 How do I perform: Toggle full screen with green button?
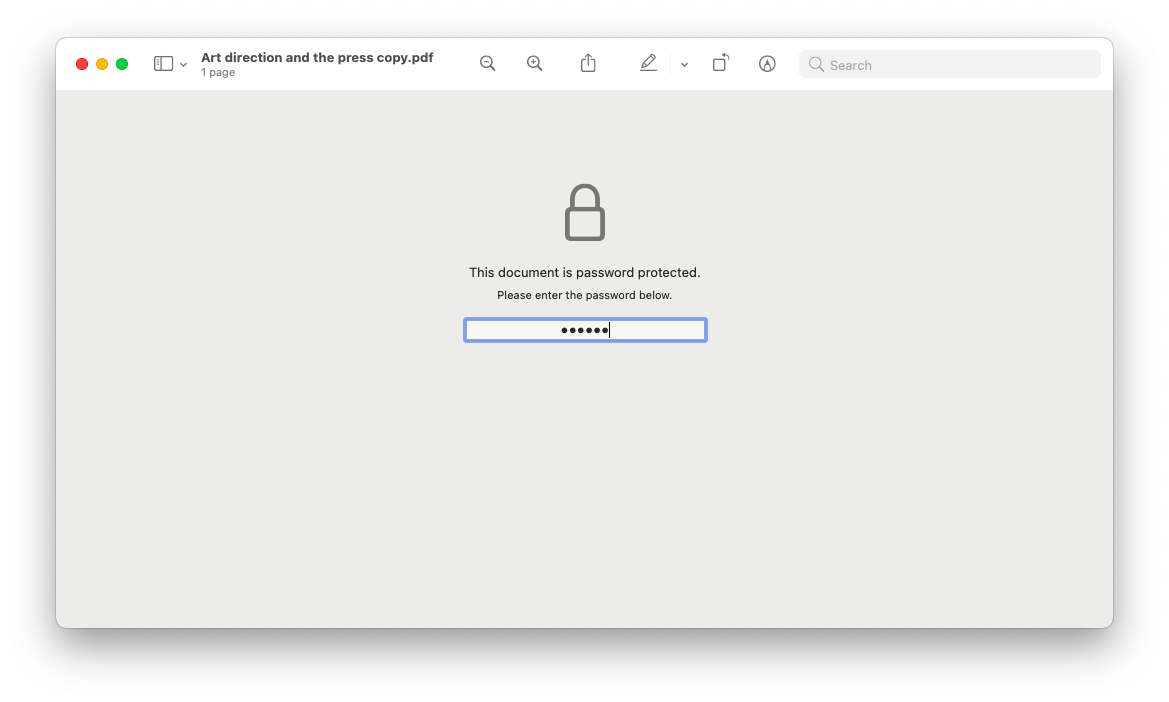(x=122, y=64)
